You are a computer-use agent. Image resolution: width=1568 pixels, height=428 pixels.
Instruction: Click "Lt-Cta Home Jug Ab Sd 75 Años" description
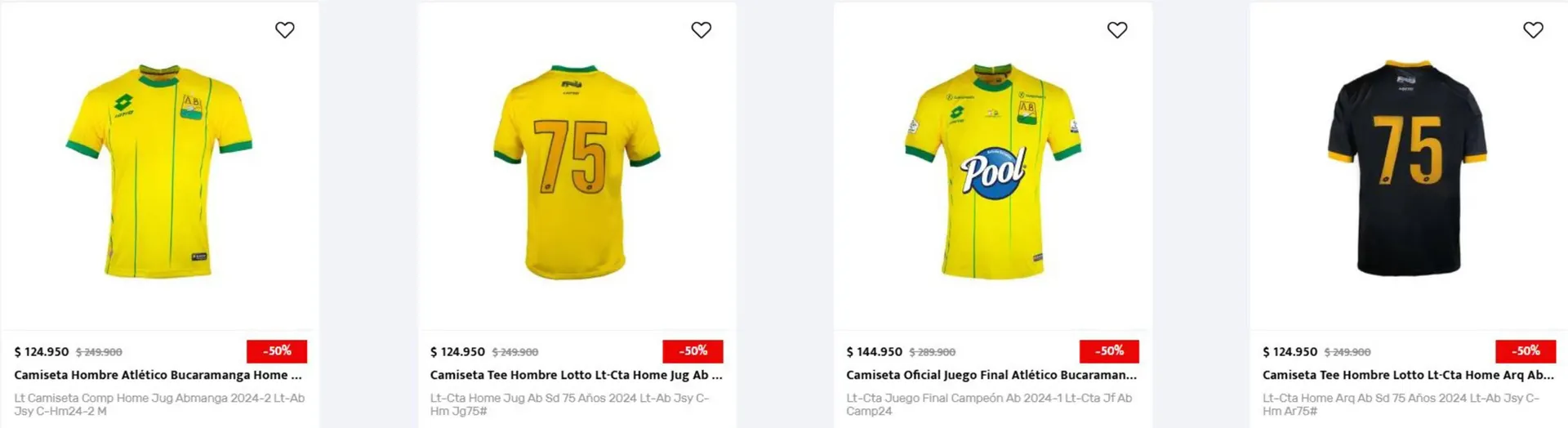pyautogui.click(x=569, y=404)
